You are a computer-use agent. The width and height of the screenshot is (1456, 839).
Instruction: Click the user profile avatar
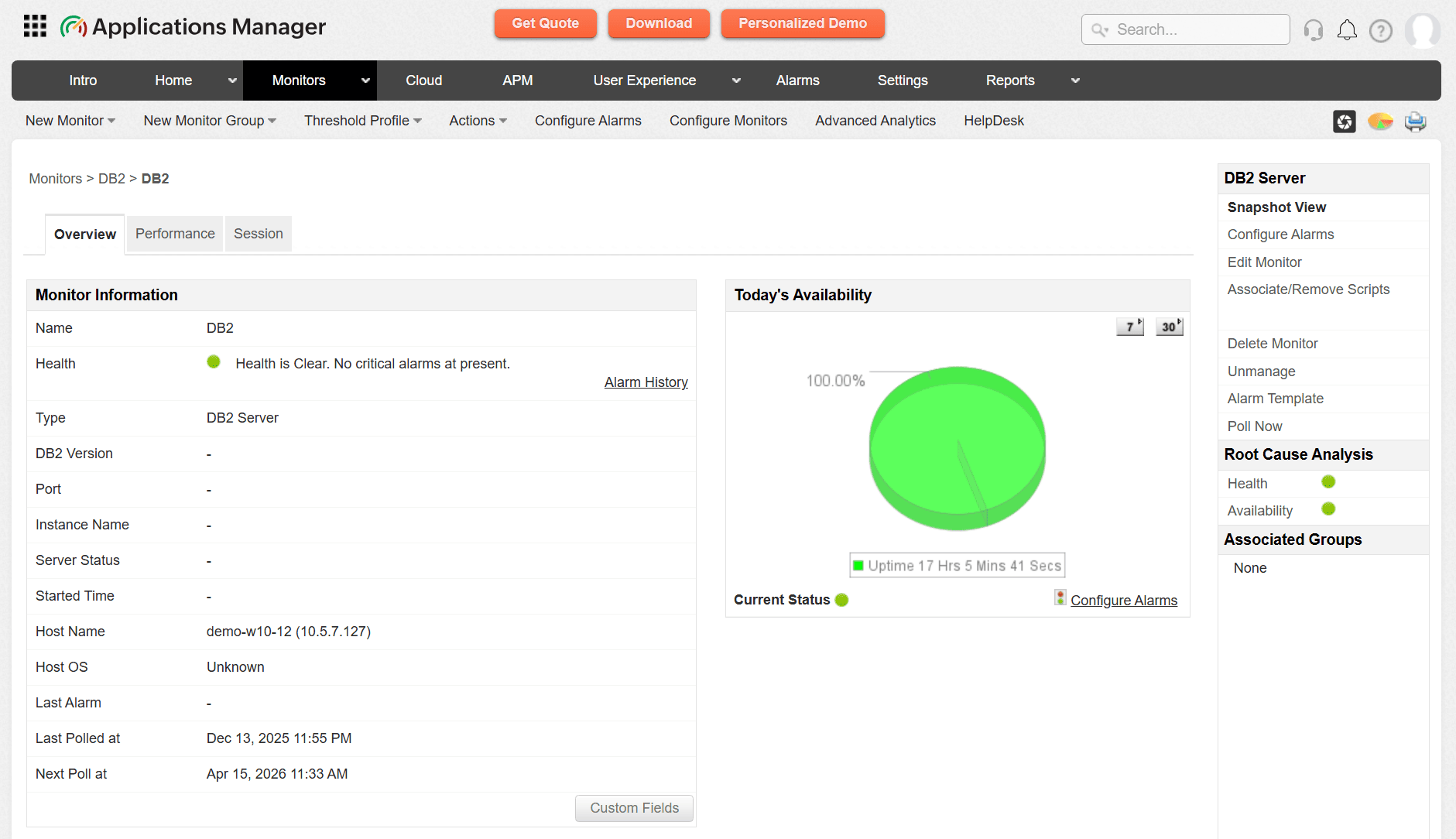coord(1423,30)
